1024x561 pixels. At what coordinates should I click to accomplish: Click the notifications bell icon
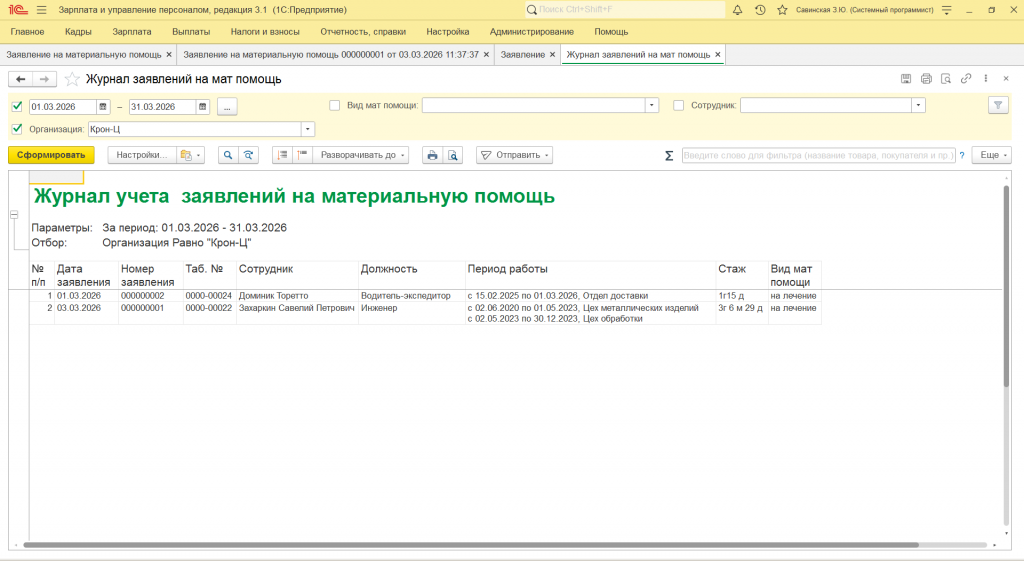[738, 10]
